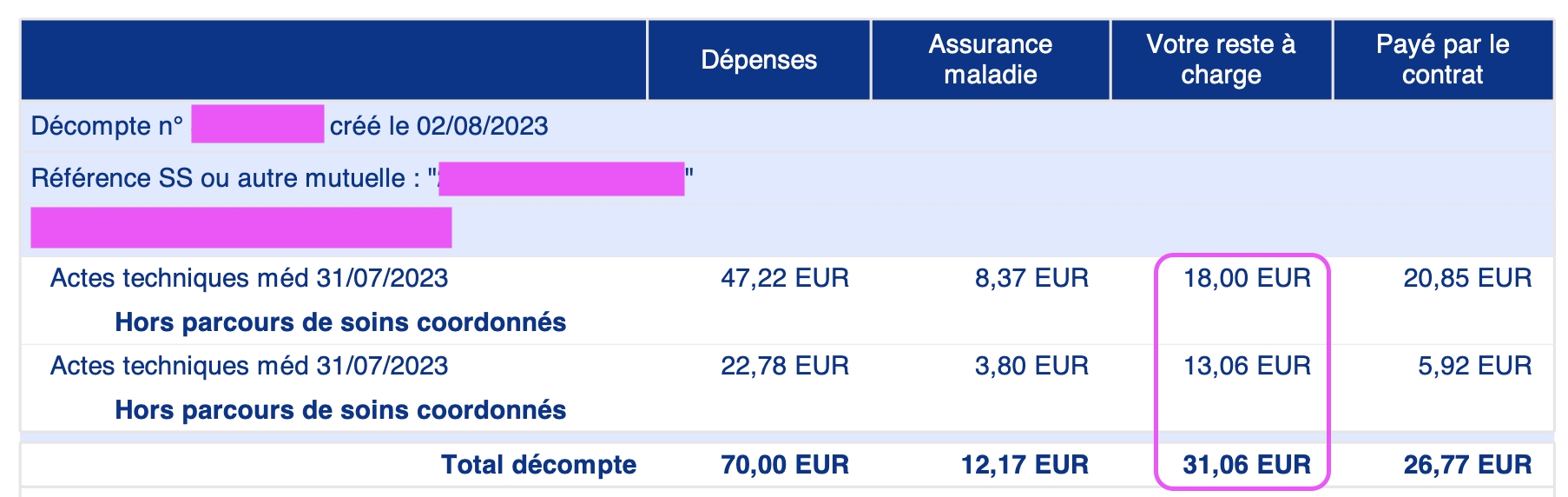This screenshot has width=1568, height=497.
Task: Click the 13,06 EUR remaining charge
Action: tap(1247, 366)
